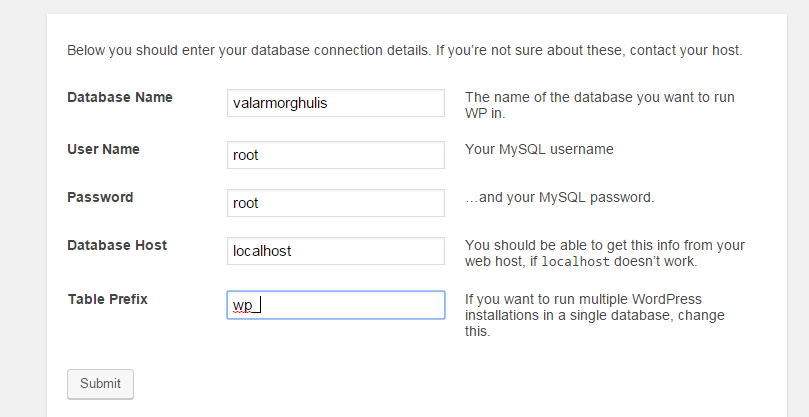Focus the Table Prefix text field
This screenshot has height=417, width=809.
coord(336,305)
